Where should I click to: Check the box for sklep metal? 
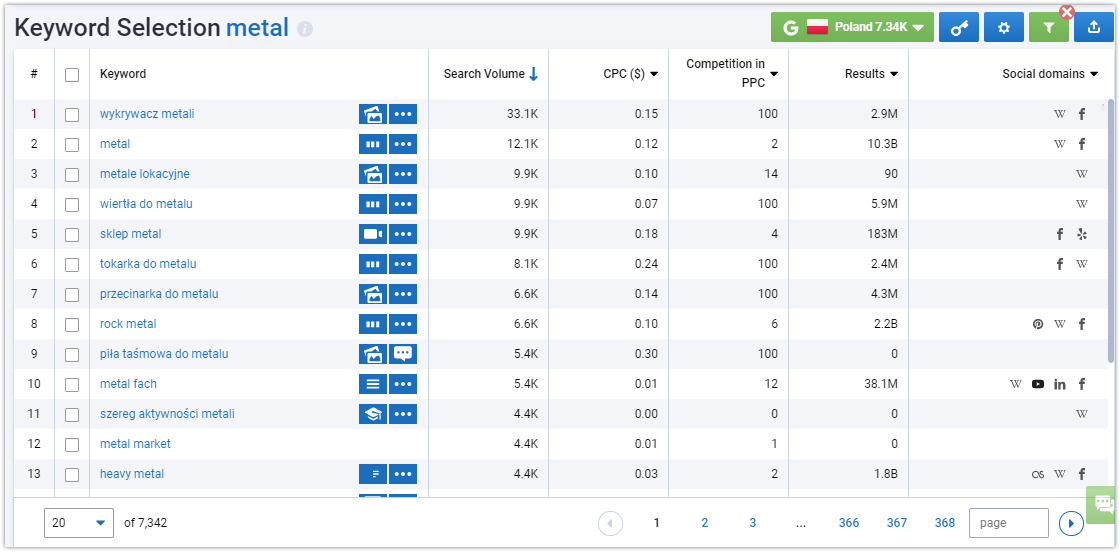(72, 234)
